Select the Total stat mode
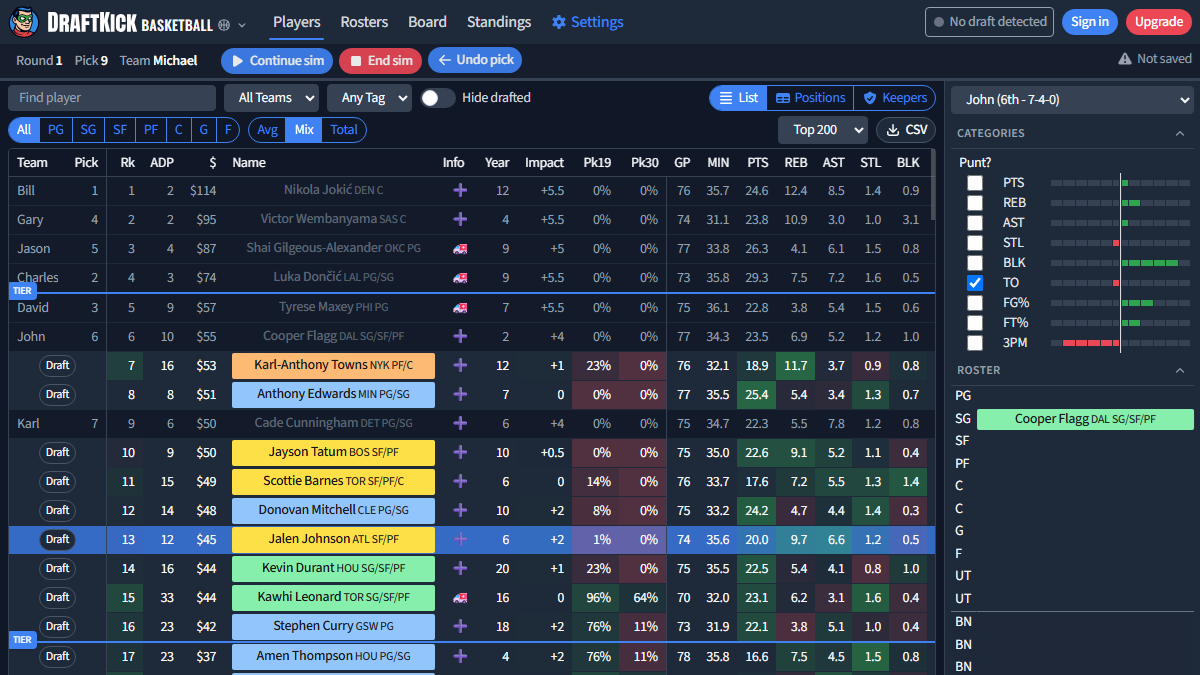Viewport: 1200px width, 675px height. coord(344,130)
